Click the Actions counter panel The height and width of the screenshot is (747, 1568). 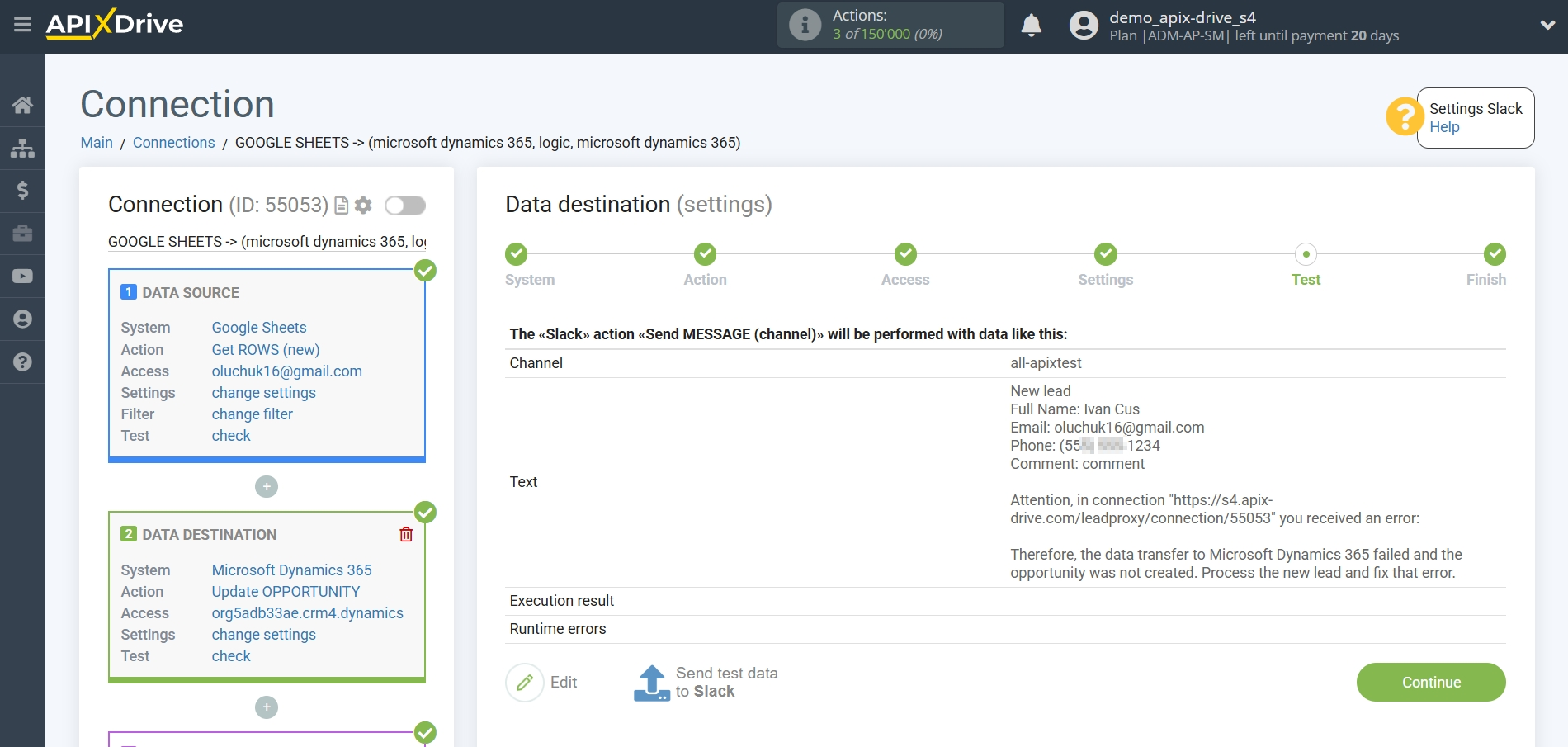pos(890,26)
